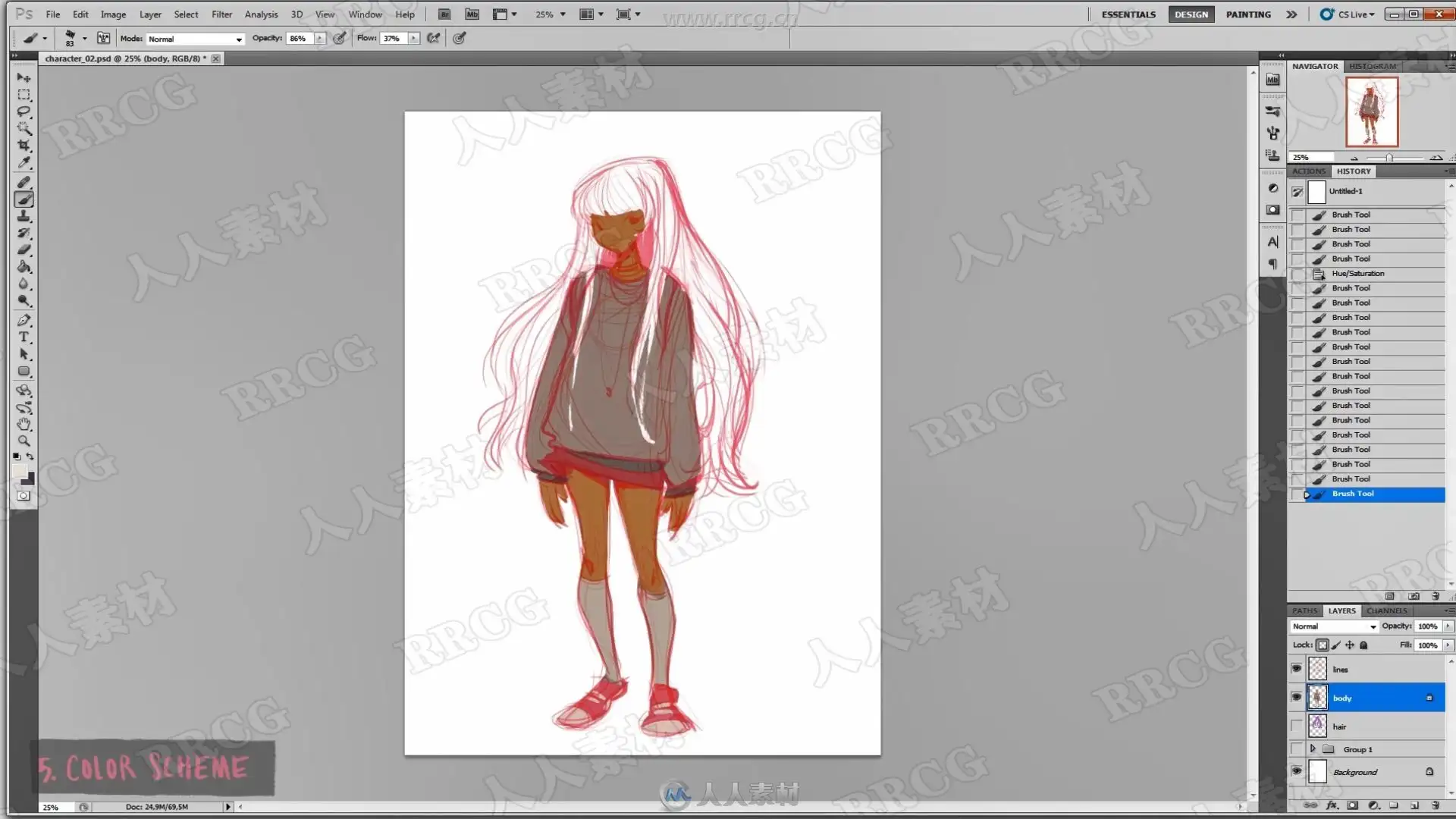Open the Filter menu
This screenshot has height=819, width=1456.
[221, 14]
